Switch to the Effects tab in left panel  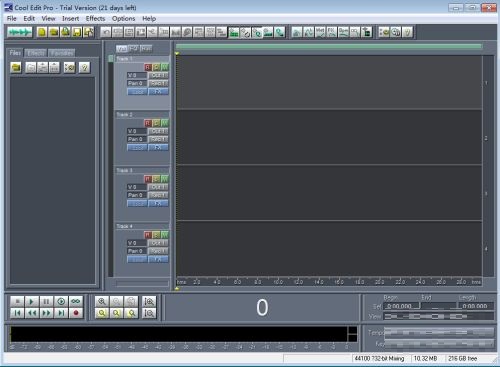click(36, 53)
